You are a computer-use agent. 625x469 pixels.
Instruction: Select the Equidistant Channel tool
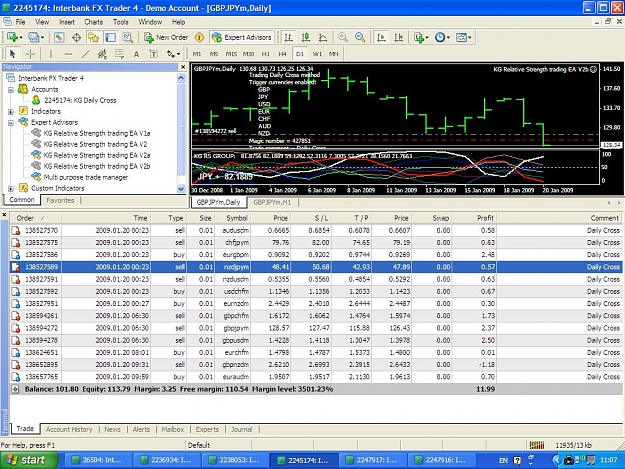102,53
